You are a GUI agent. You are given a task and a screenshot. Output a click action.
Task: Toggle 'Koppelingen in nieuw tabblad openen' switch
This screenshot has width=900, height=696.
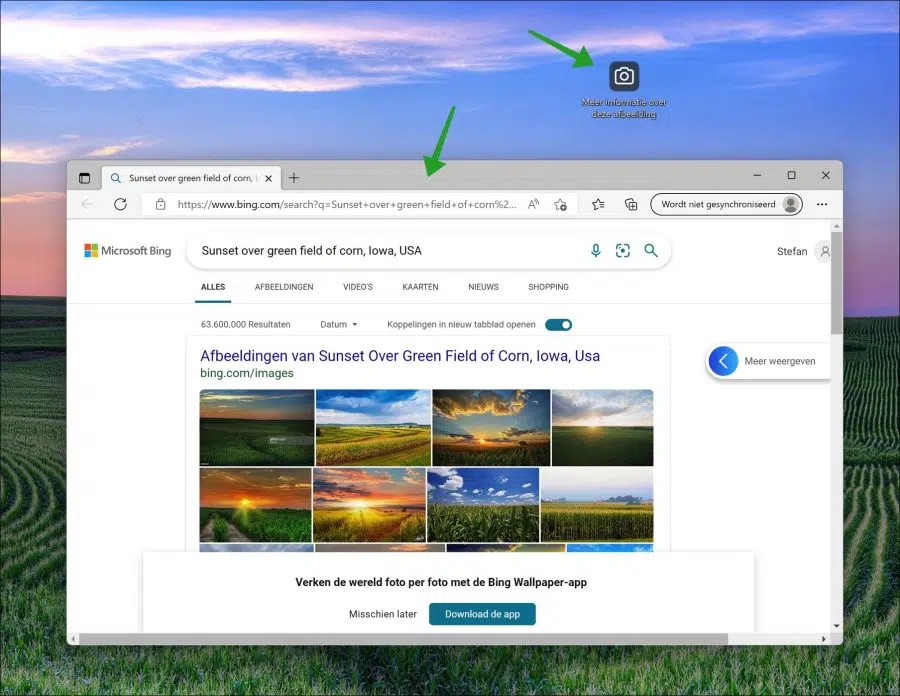pos(558,325)
